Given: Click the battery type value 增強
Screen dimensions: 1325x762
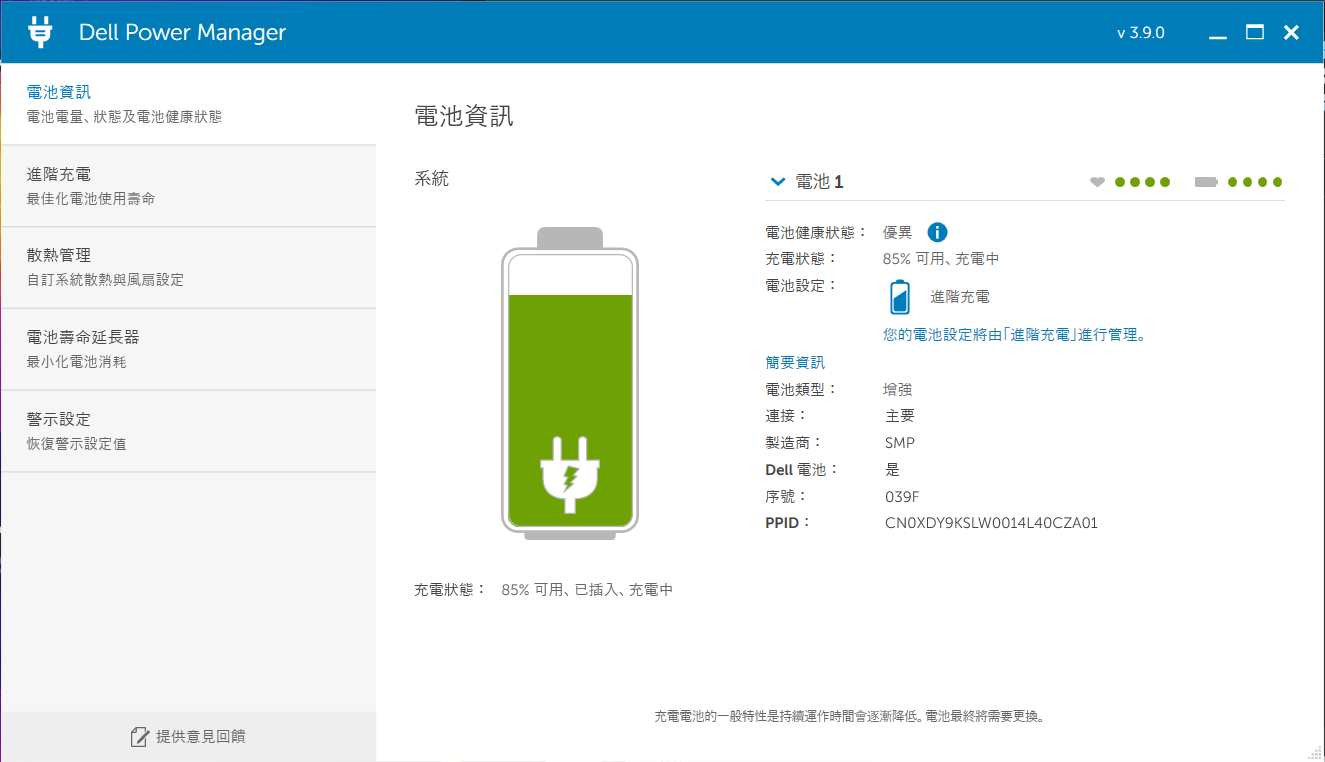Looking at the screenshot, I should (897, 389).
